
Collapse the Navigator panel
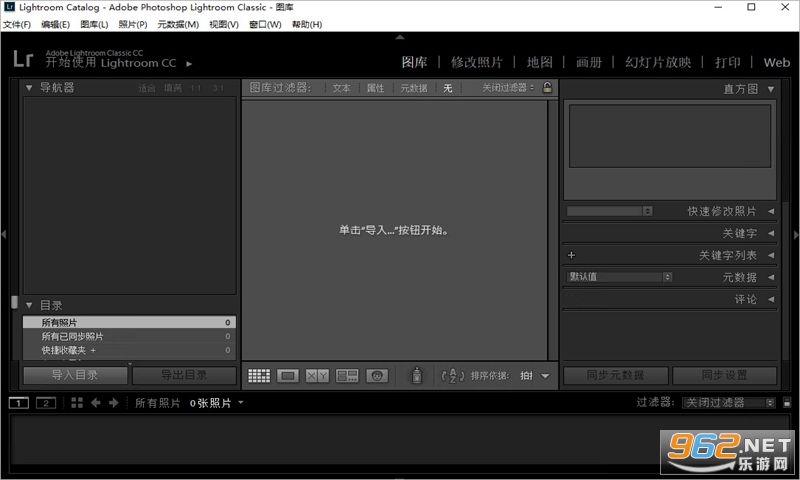pyautogui.click(x=29, y=88)
